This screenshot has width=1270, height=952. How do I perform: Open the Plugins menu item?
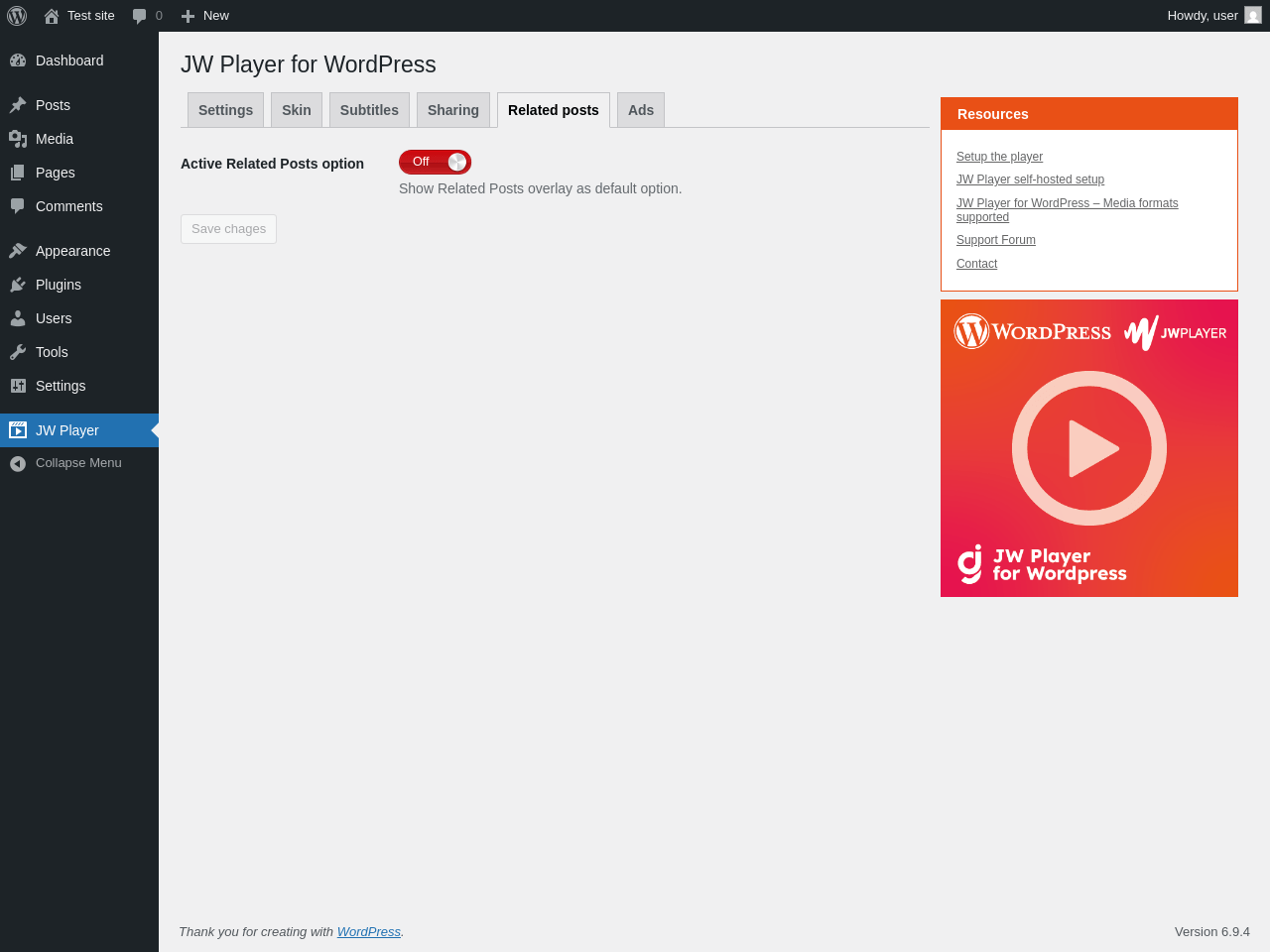point(79,285)
